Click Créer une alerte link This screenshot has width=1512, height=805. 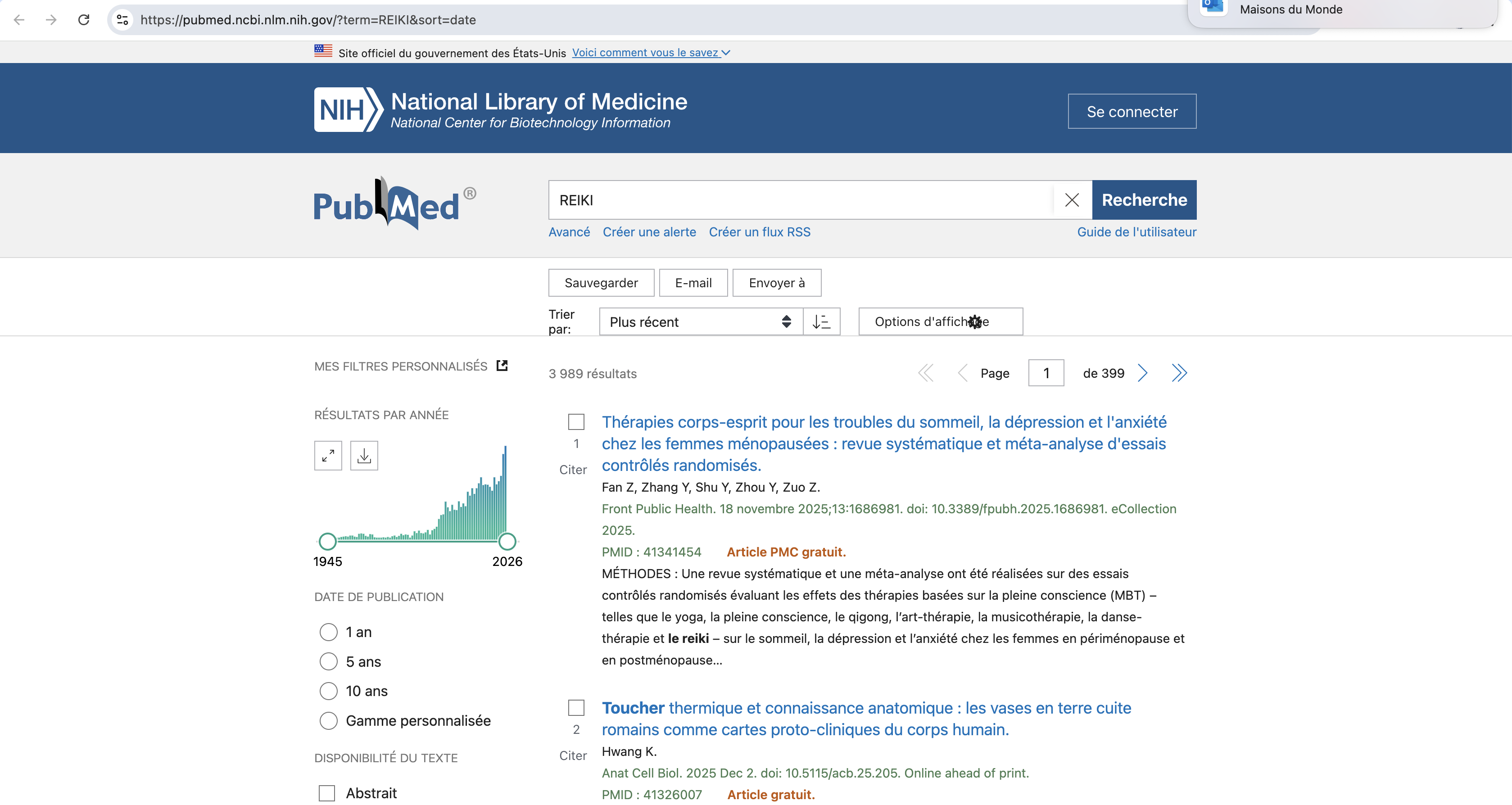[x=649, y=232]
